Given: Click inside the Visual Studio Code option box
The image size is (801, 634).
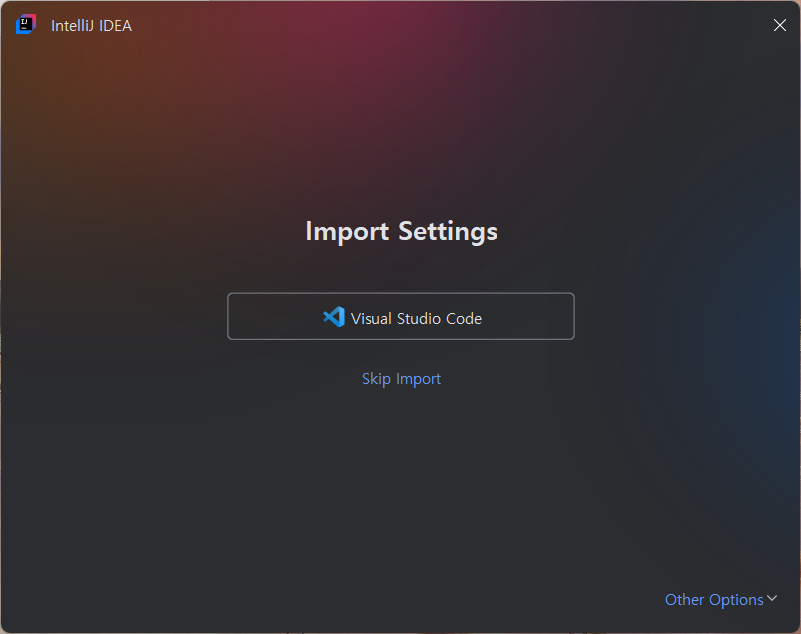Looking at the screenshot, I should tap(400, 316).
